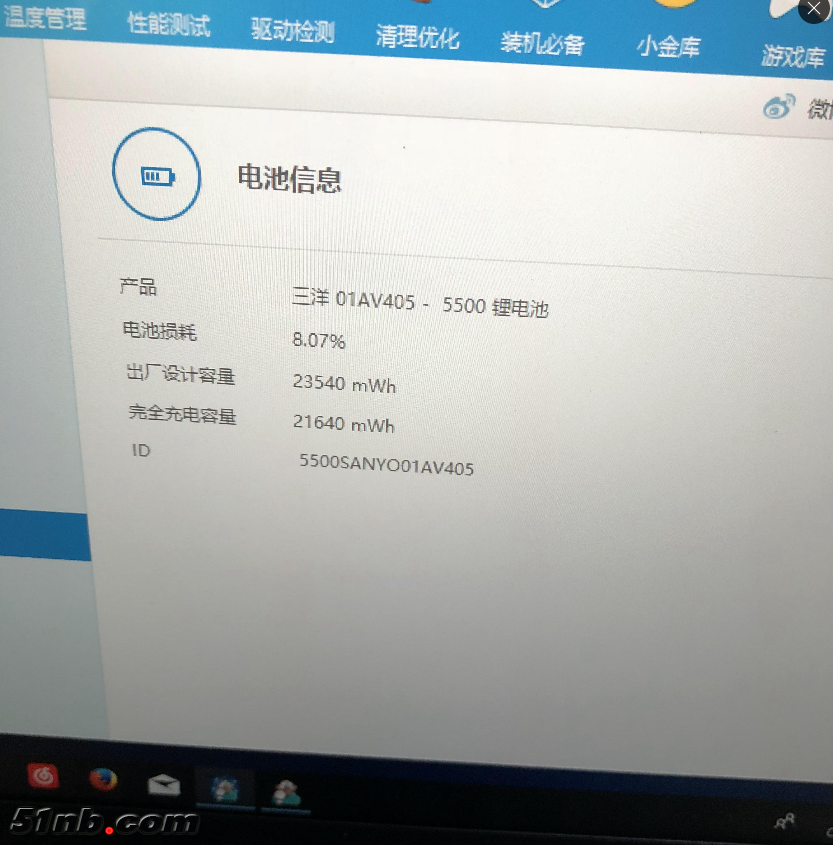Open the 温度管理 tab

click(45, 17)
